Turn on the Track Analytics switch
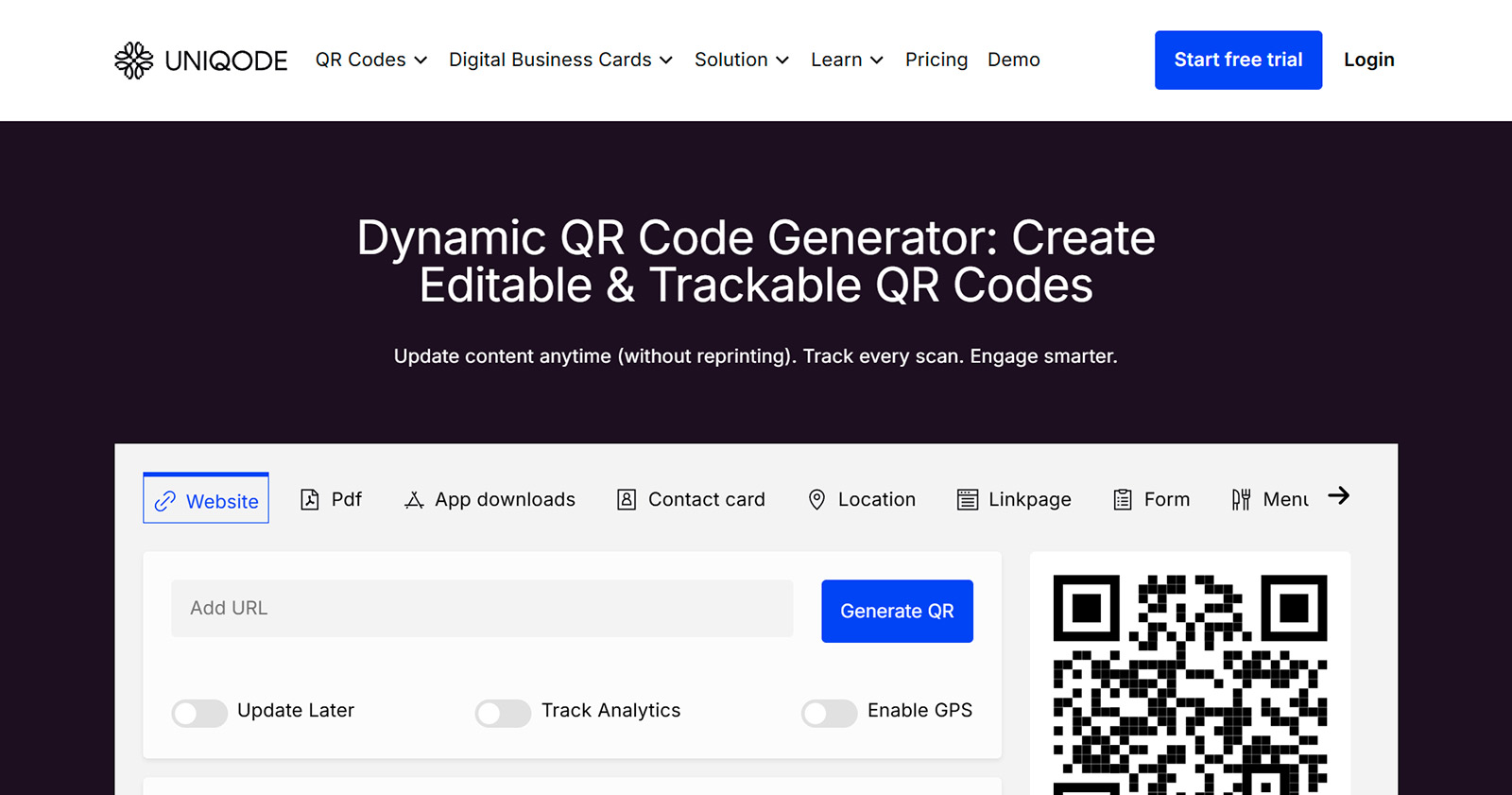The height and width of the screenshot is (795, 1512). tap(503, 713)
